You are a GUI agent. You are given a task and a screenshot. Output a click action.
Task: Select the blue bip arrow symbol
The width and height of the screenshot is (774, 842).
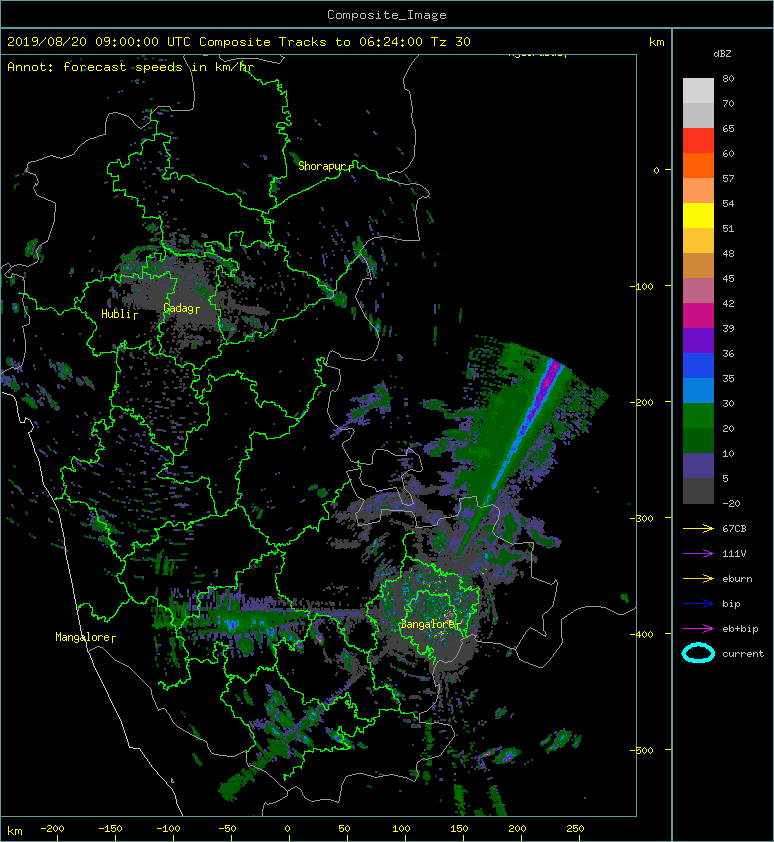click(x=698, y=604)
